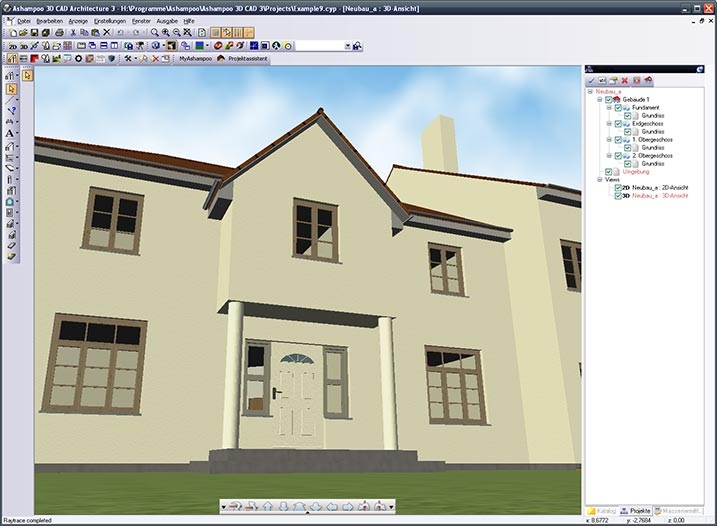
Task: Uncheck the Gebäude 1 checkbox
Action: (608, 100)
